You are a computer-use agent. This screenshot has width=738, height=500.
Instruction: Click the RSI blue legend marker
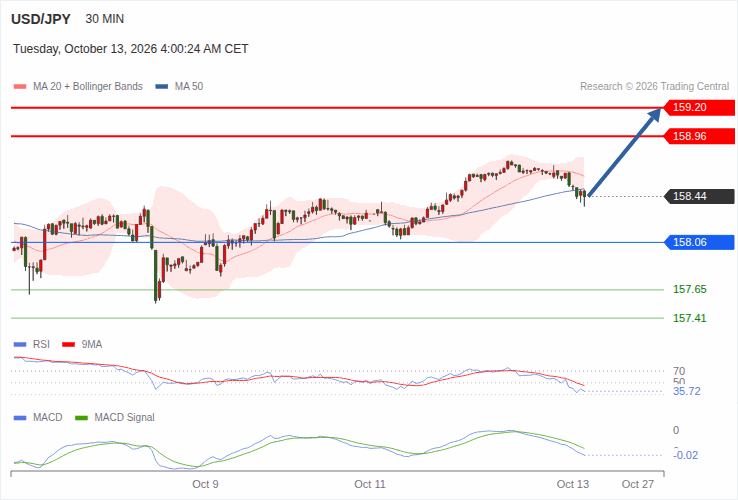[20, 345]
